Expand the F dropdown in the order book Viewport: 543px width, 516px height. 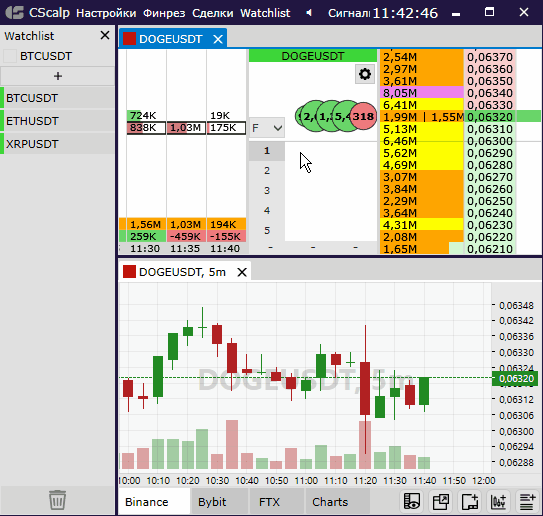[x=267, y=128]
